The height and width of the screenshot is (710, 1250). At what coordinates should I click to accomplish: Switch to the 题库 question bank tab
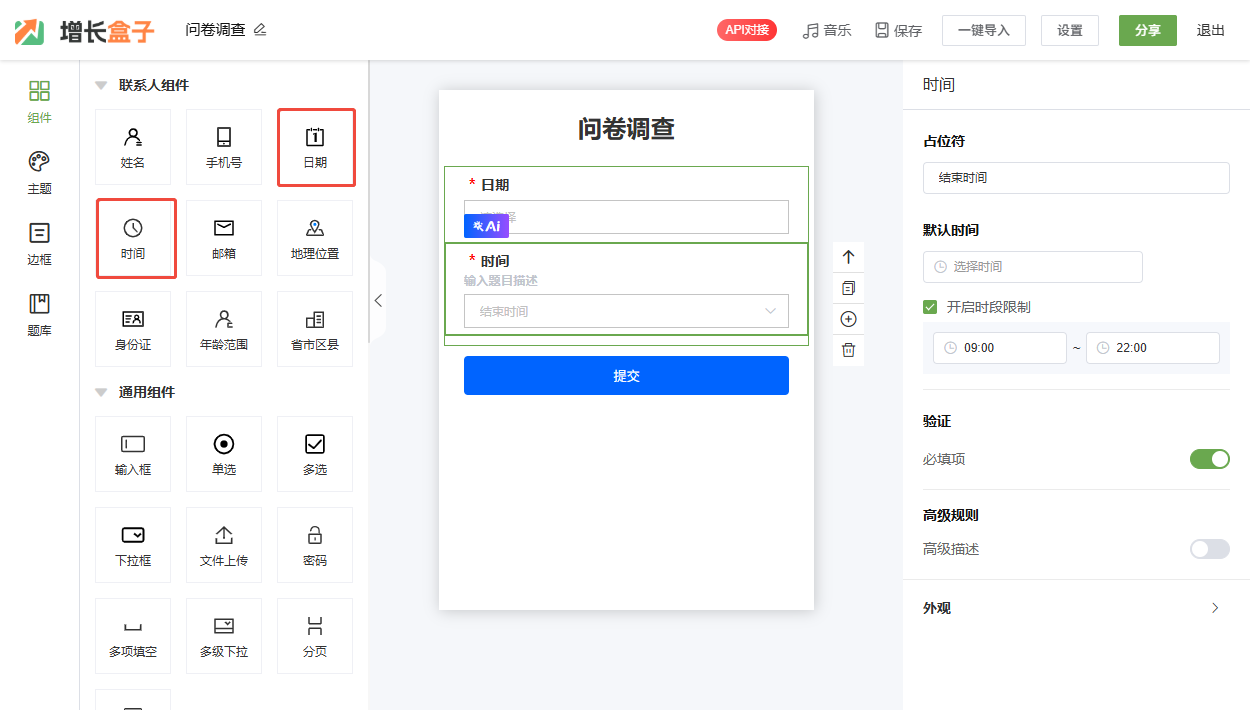[40, 315]
